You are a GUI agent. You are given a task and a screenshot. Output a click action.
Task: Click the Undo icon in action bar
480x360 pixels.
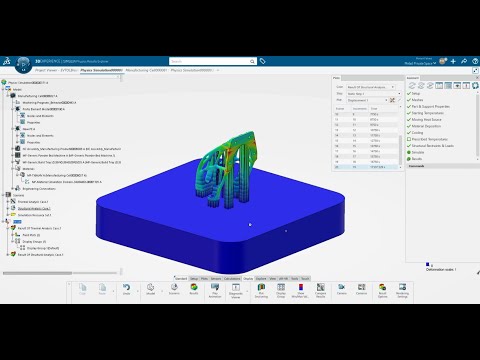tap(126, 287)
